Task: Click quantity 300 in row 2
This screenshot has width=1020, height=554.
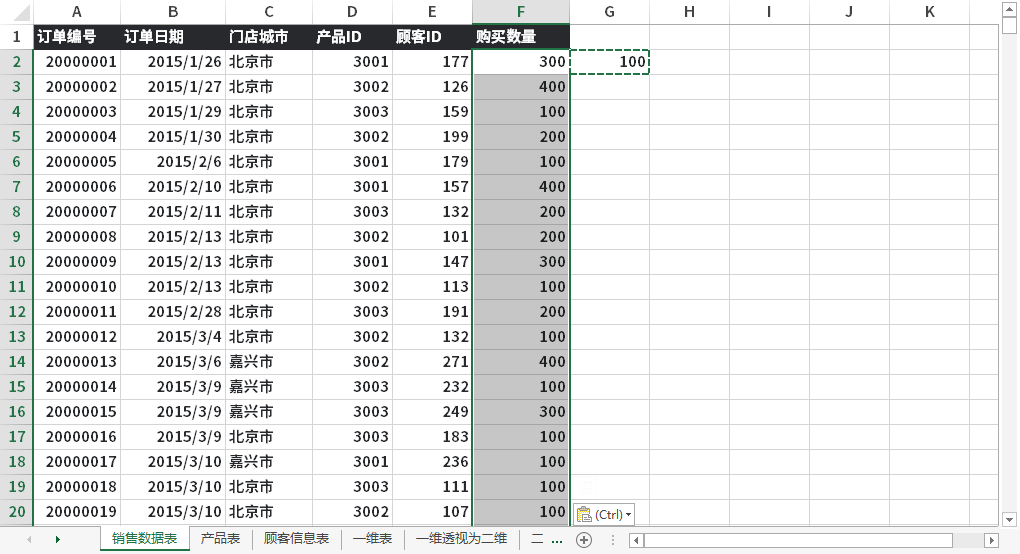Action: [x=521, y=62]
